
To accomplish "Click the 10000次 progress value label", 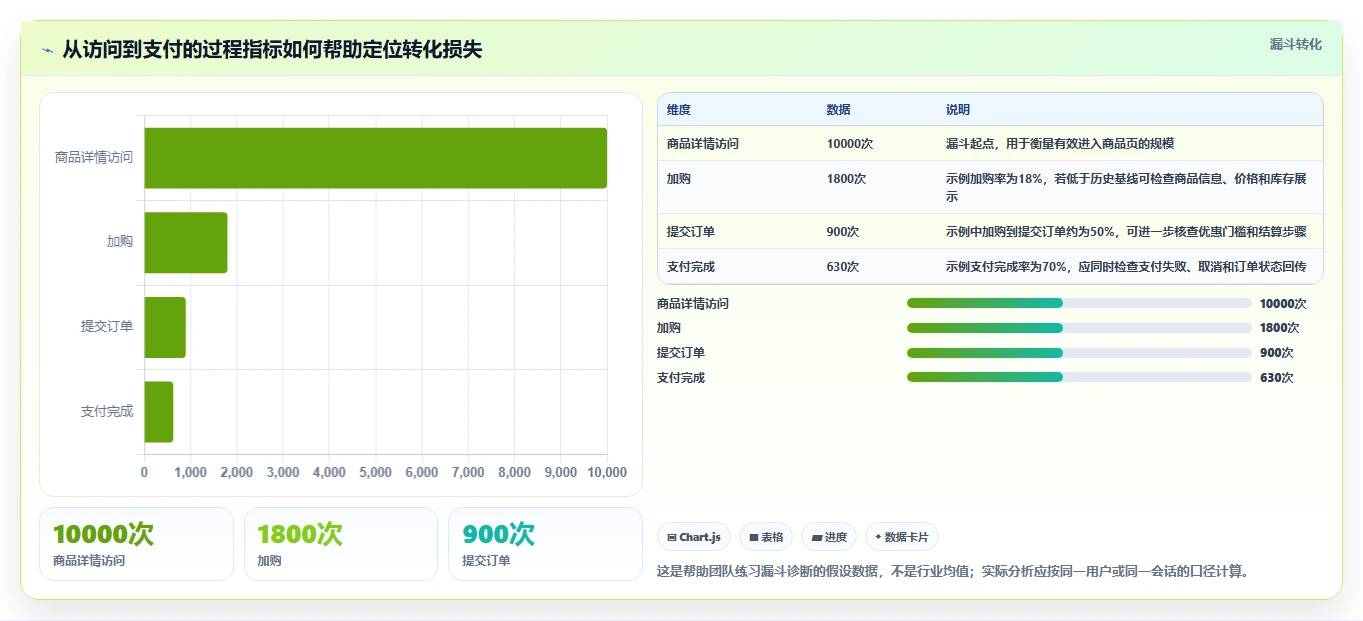I will [1283, 304].
